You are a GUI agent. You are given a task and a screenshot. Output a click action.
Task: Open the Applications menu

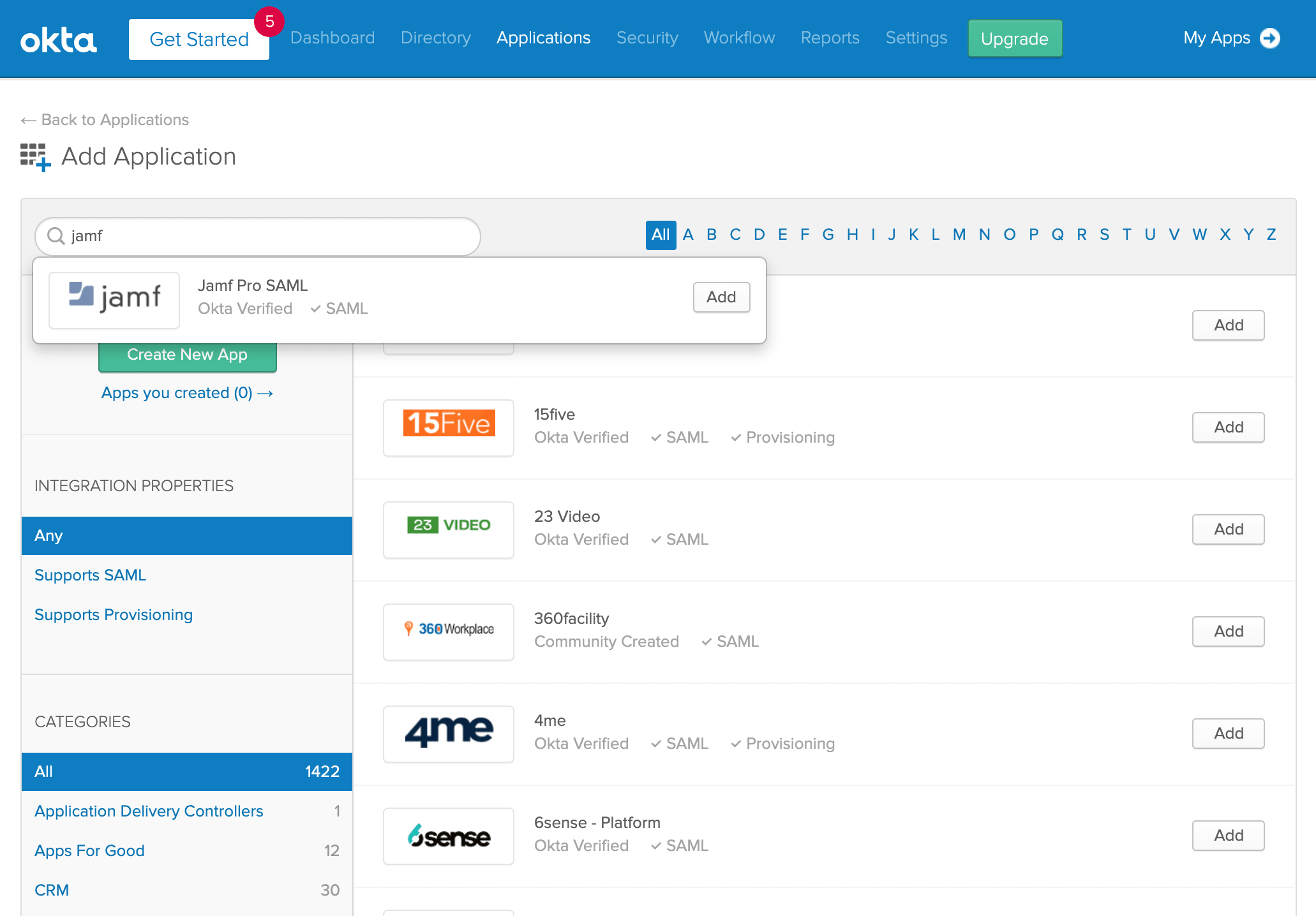coord(544,38)
